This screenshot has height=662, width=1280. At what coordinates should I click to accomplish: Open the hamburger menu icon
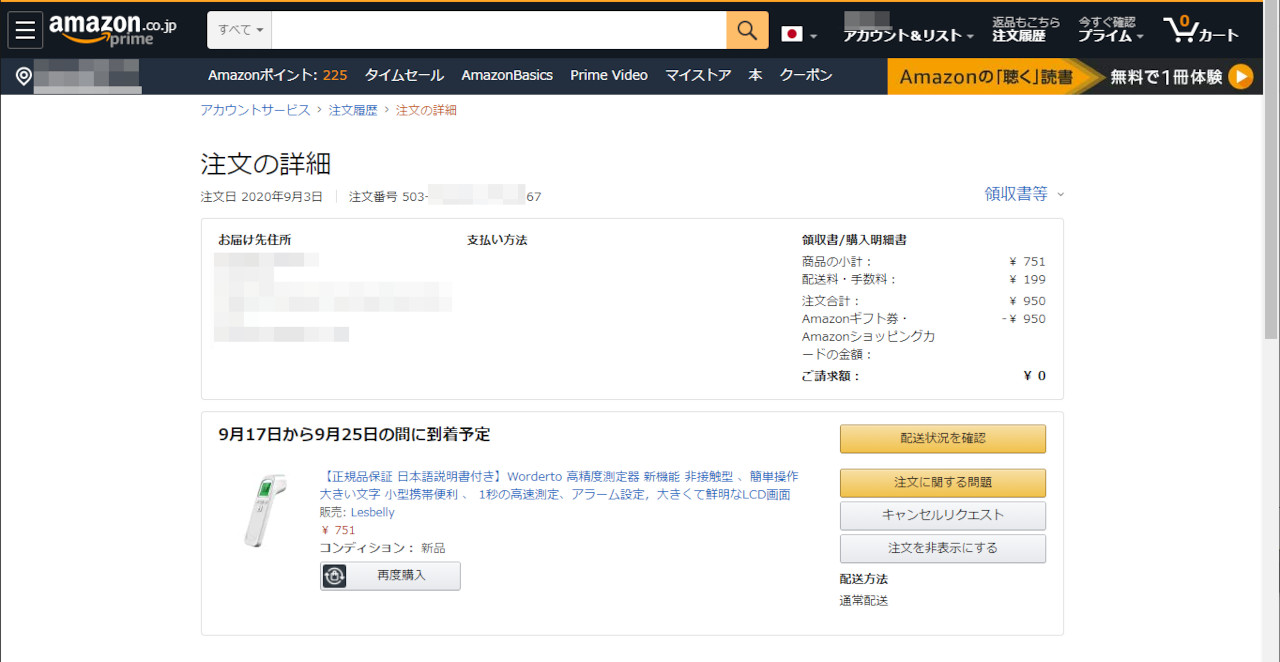(x=25, y=30)
